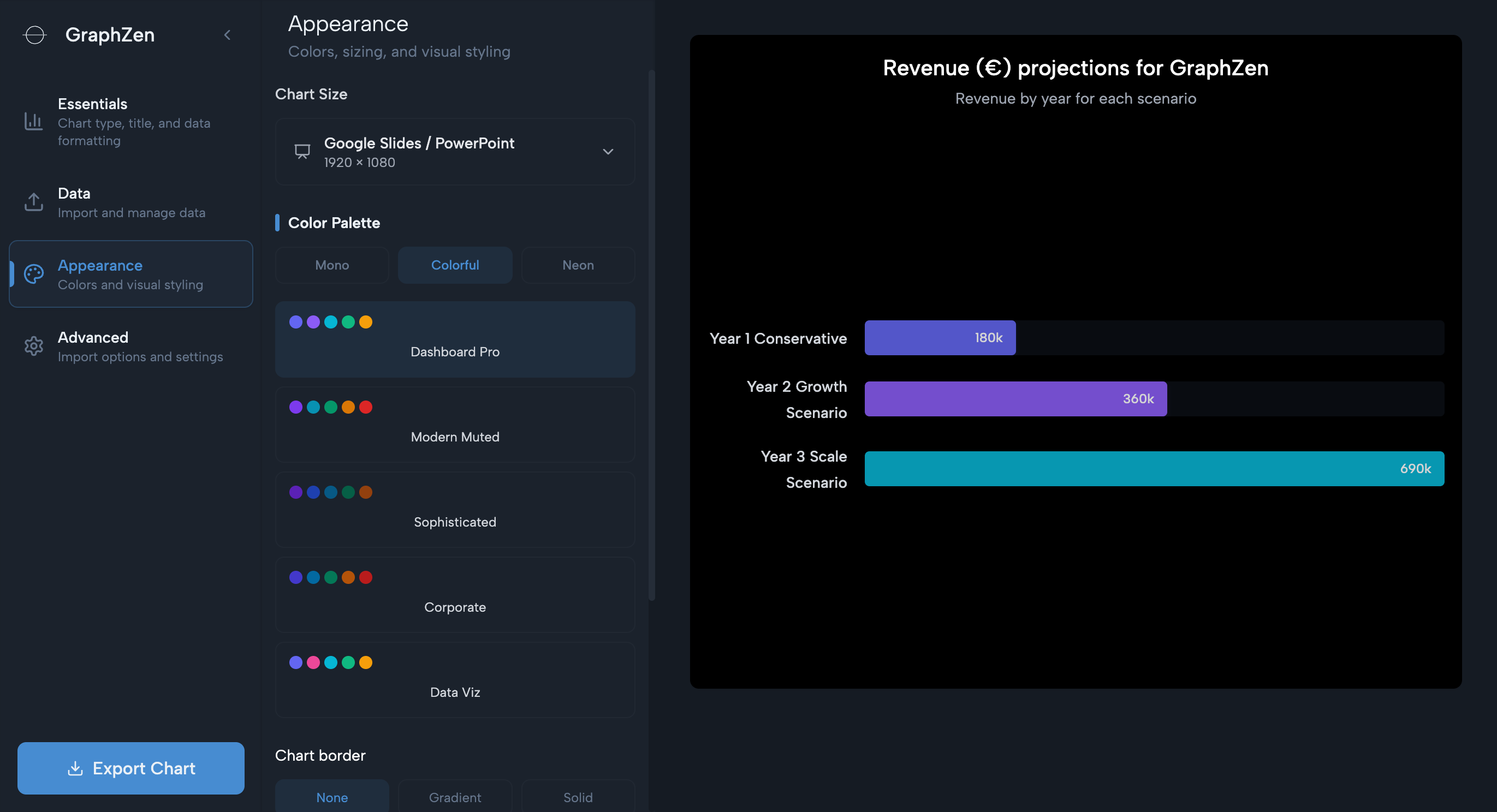
Task: Switch palette mode to Neon
Action: point(578,265)
